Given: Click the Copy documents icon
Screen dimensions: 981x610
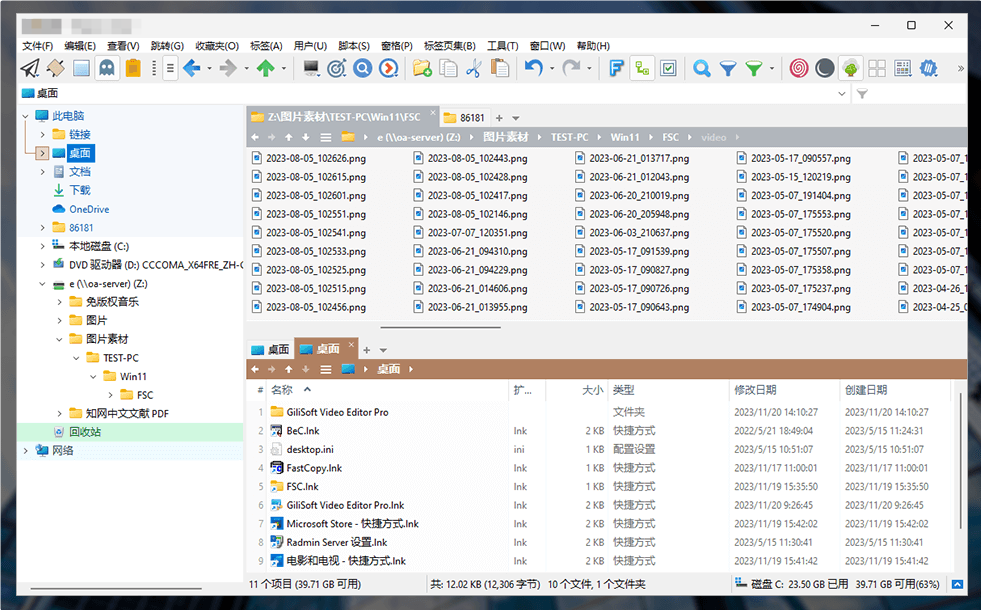Looking at the screenshot, I should (x=448, y=68).
